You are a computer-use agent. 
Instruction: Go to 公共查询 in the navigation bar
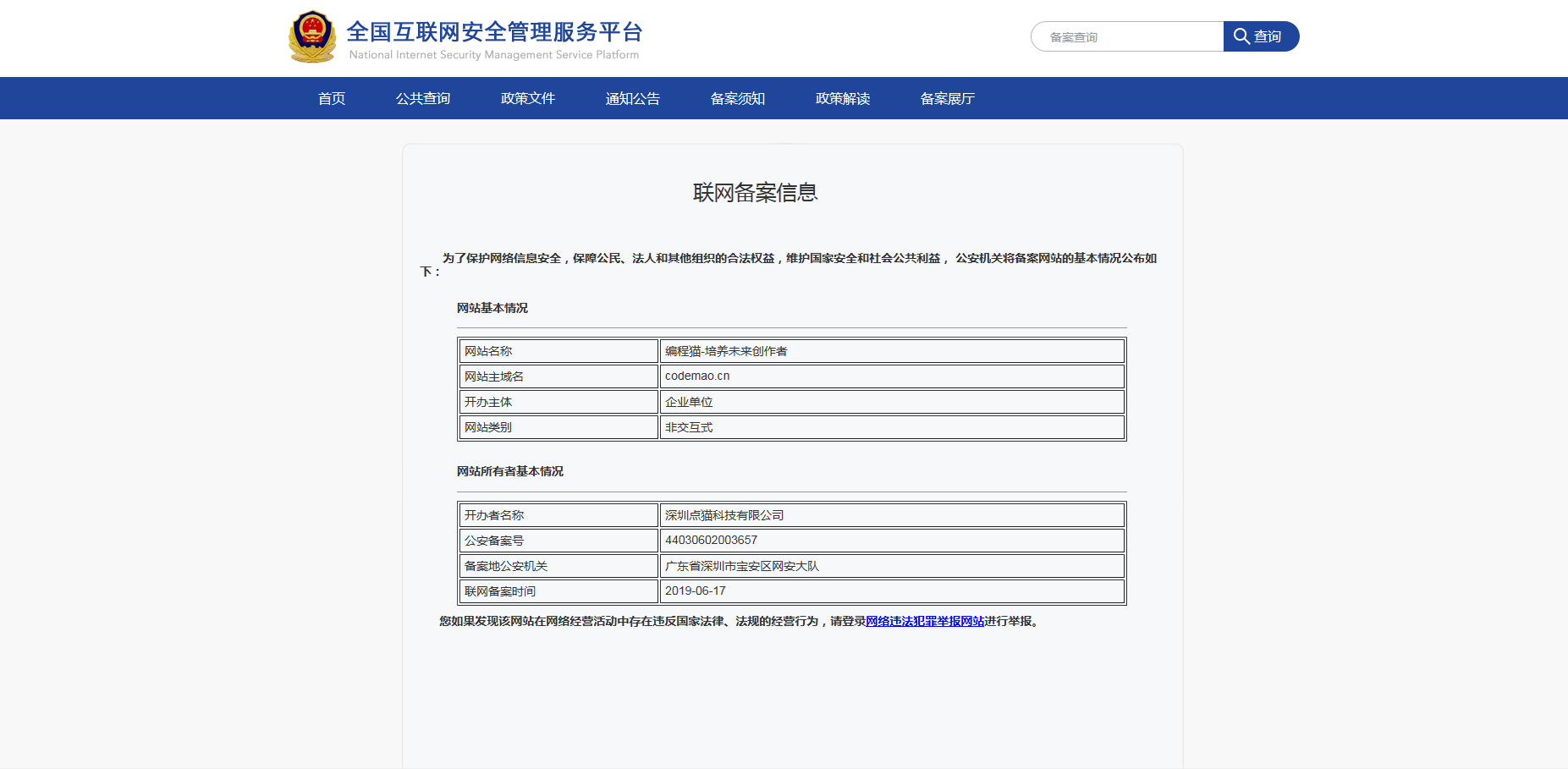pyautogui.click(x=423, y=98)
